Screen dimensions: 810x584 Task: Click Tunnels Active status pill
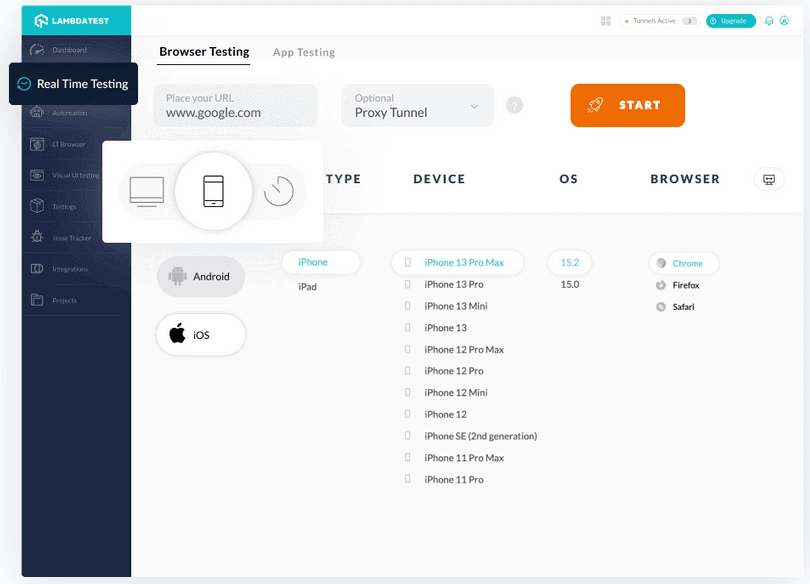pyautogui.click(x=660, y=21)
